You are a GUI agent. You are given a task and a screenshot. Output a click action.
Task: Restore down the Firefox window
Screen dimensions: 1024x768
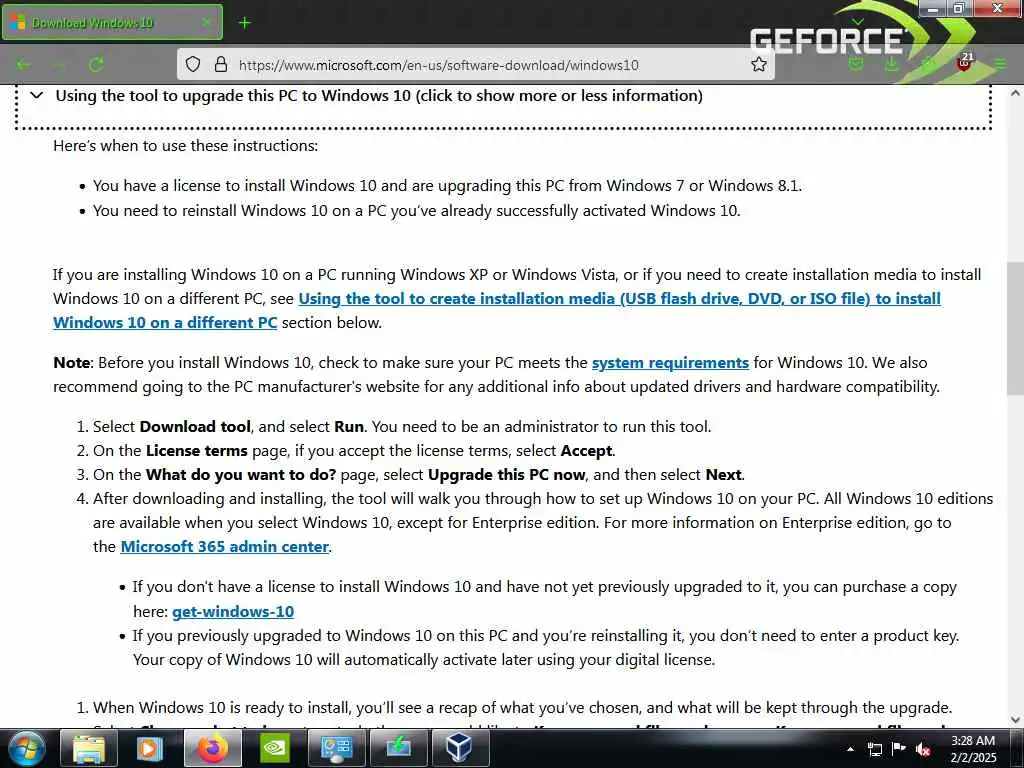pos(959,8)
